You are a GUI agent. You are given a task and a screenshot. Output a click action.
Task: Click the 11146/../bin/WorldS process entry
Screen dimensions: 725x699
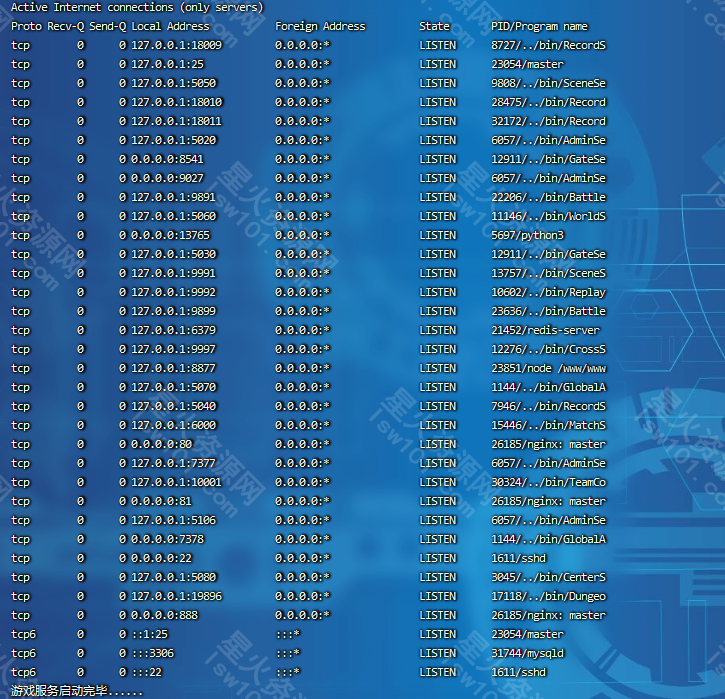tap(548, 216)
